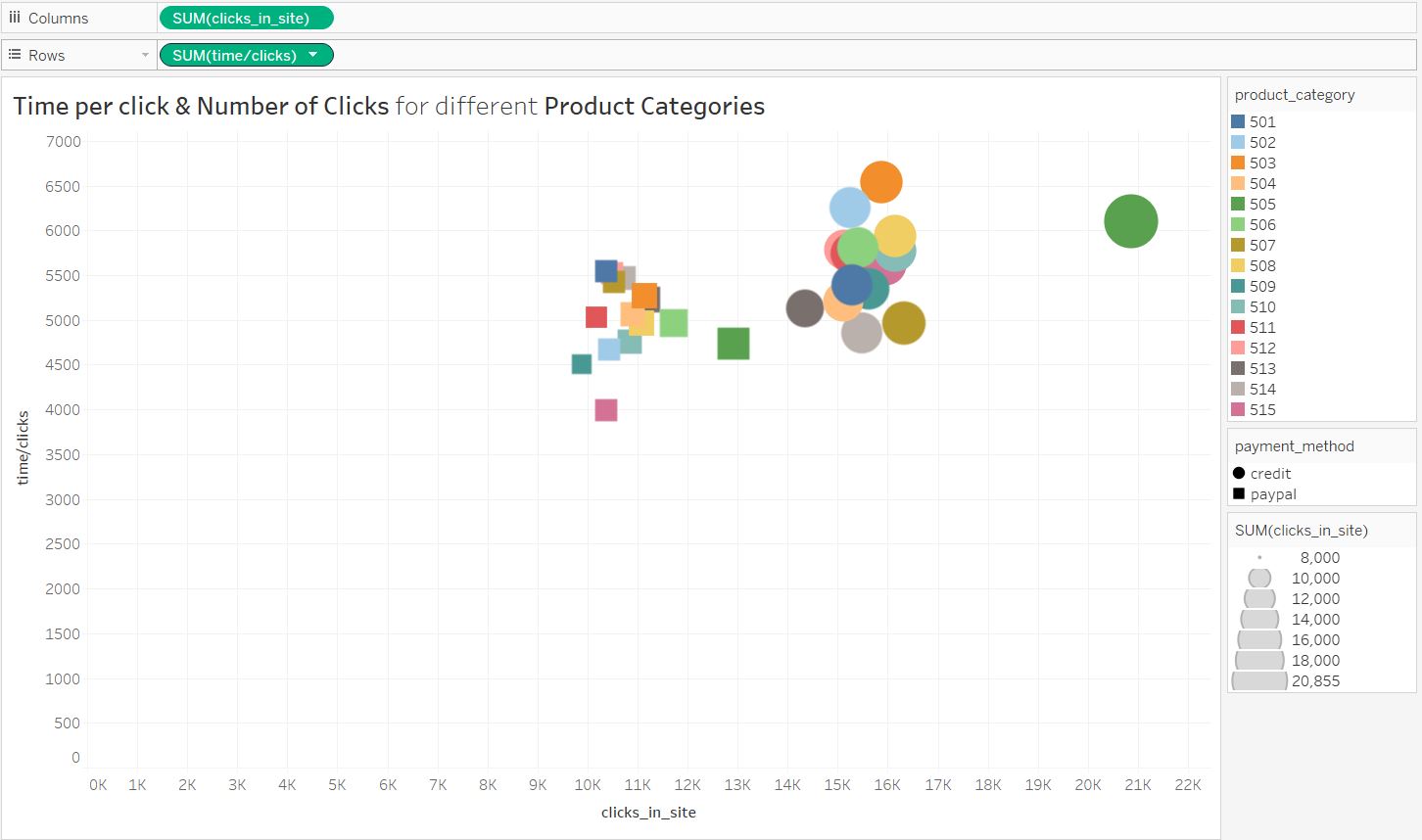The height and width of the screenshot is (840, 1422).
Task: Click the product_category legend title
Action: 1294,95
